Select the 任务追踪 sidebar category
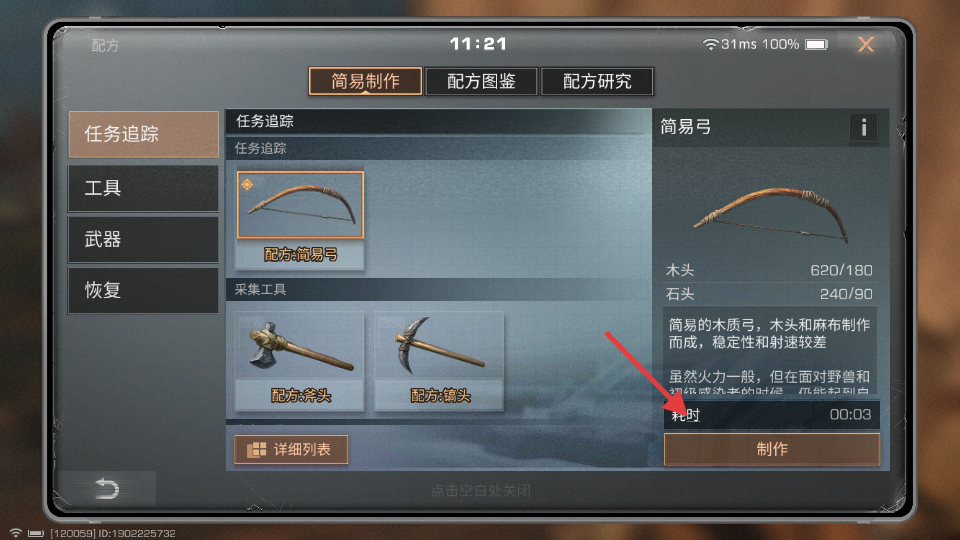The image size is (960, 540). pos(143,134)
